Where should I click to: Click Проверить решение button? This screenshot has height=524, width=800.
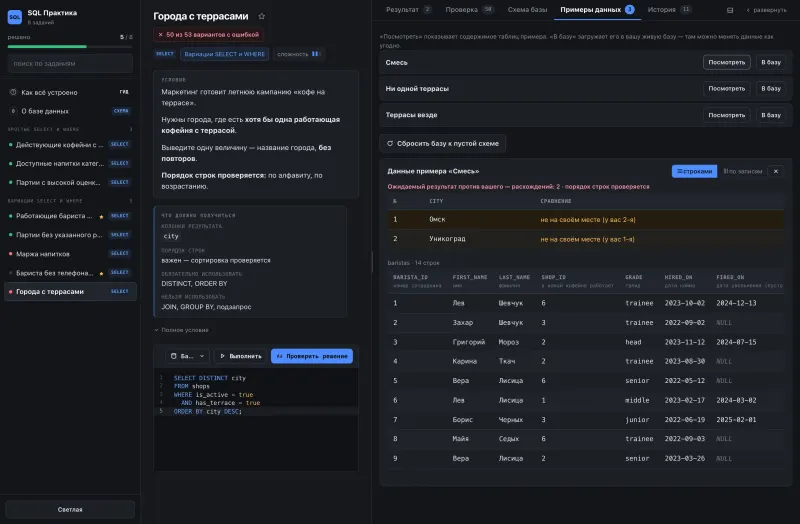(x=312, y=356)
